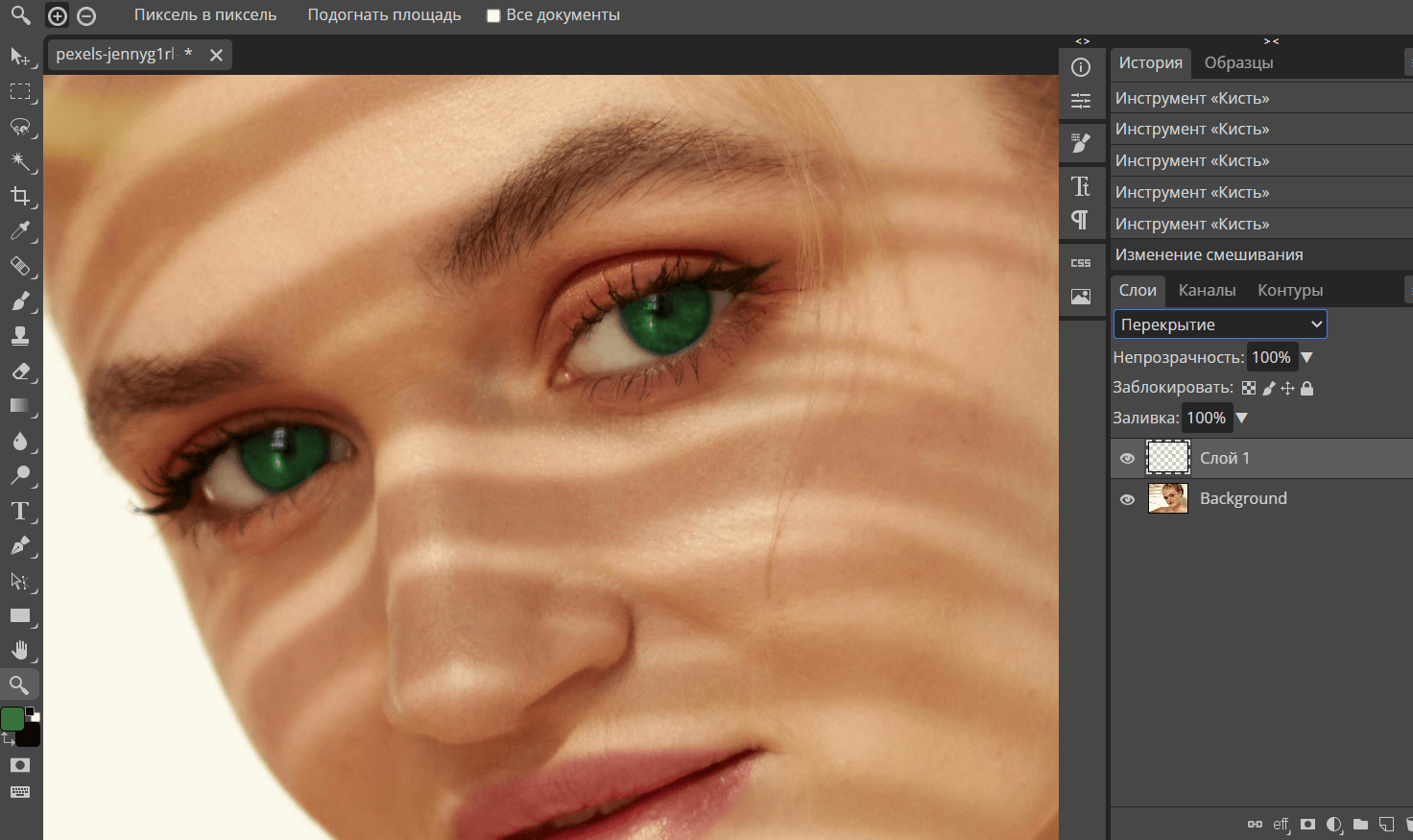
Task: Swap foreground and background colors
Action: click(x=8, y=738)
